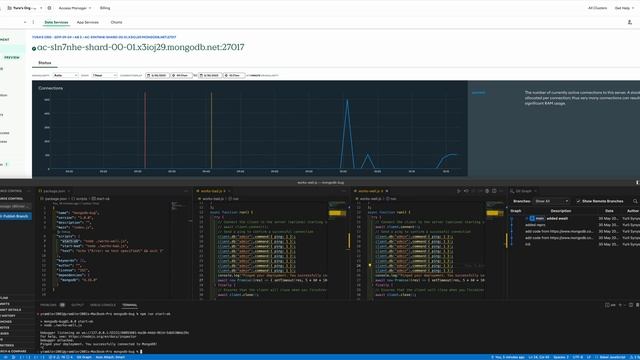
Task: Click the 'start-ok' breadcrumb in package.json
Action: click(x=101, y=199)
